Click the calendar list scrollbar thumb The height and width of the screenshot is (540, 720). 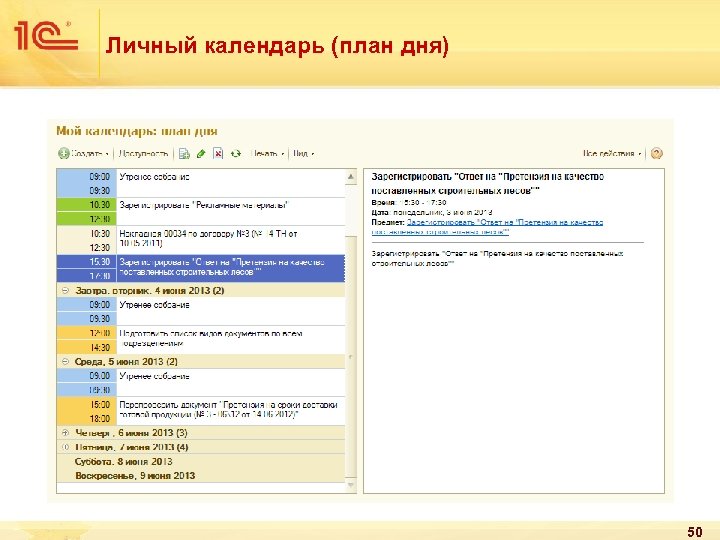tap(351, 356)
